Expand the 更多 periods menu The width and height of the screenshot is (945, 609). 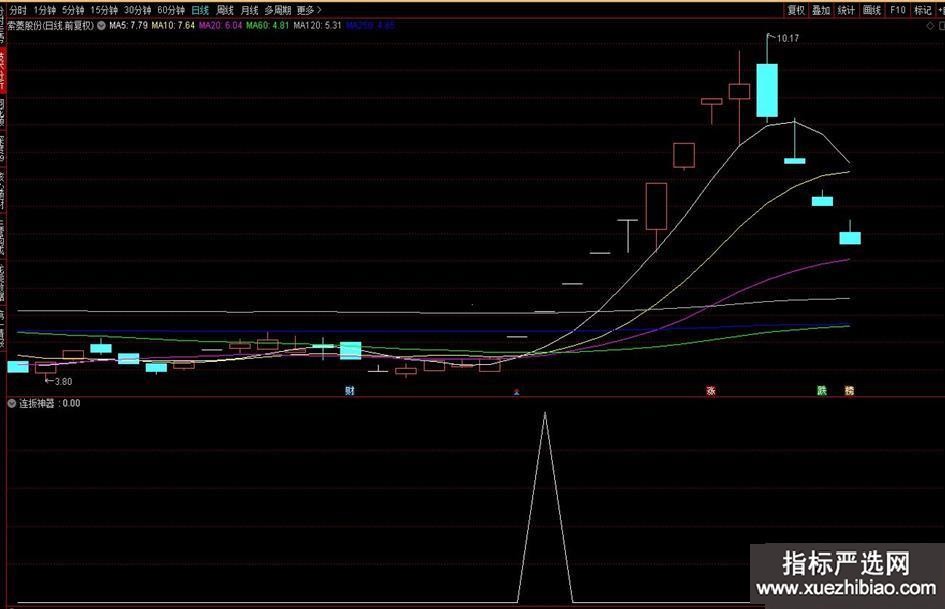click(309, 10)
